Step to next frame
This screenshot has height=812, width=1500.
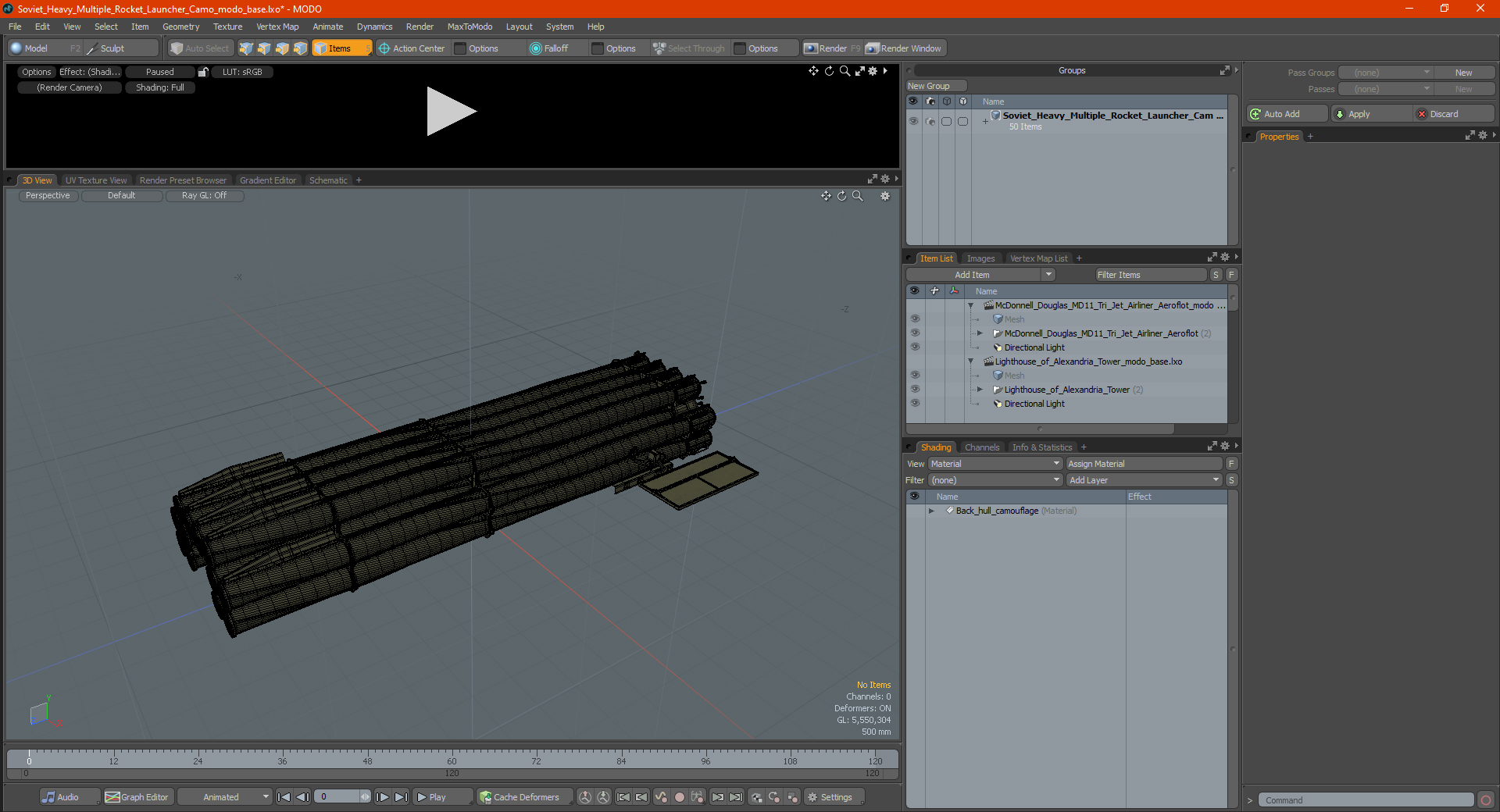[382, 797]
